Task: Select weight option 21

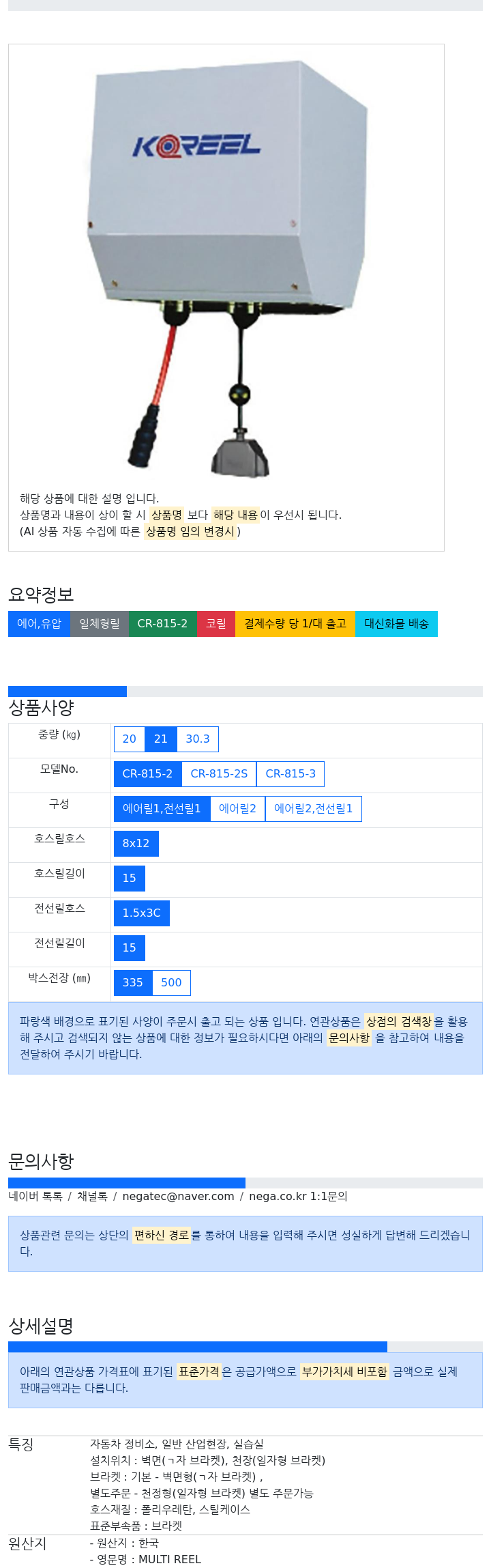Action: click(x=161, y=739)
